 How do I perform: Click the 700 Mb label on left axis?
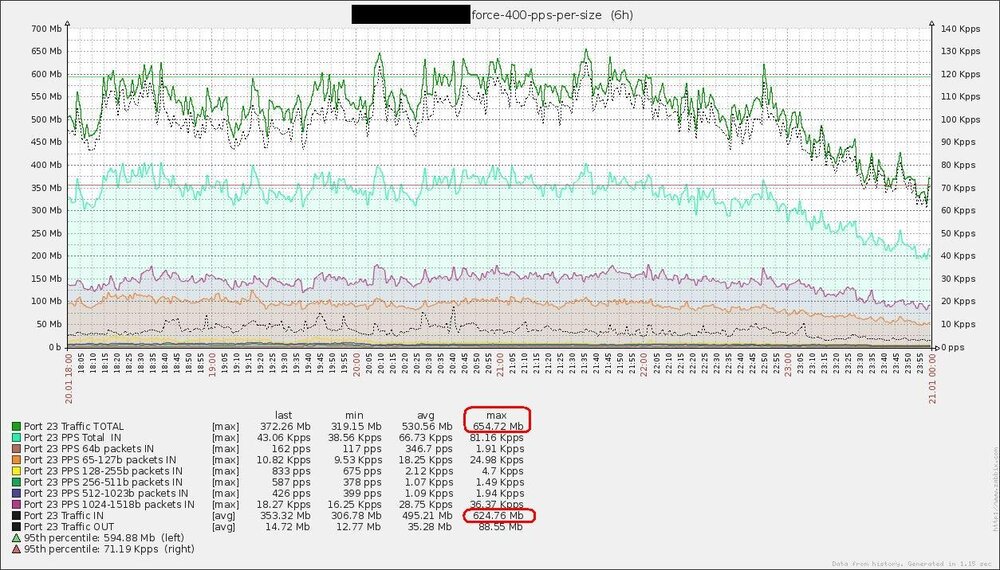pos(47,29)
